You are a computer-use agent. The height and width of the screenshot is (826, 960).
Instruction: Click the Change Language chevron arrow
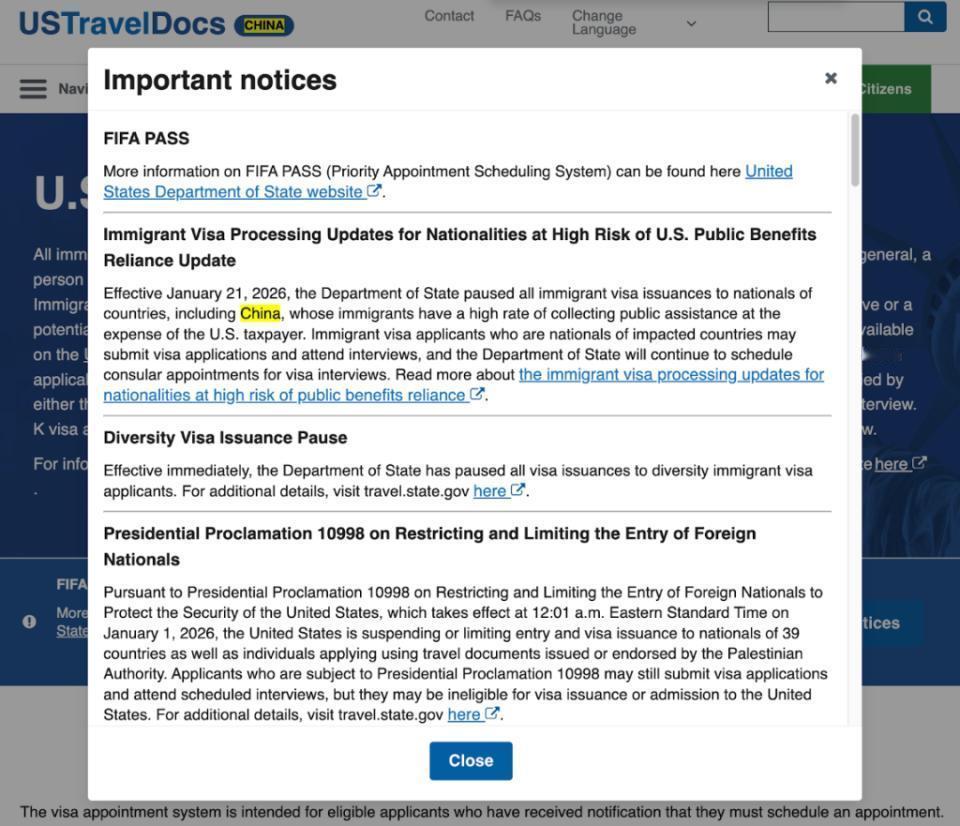691,23
